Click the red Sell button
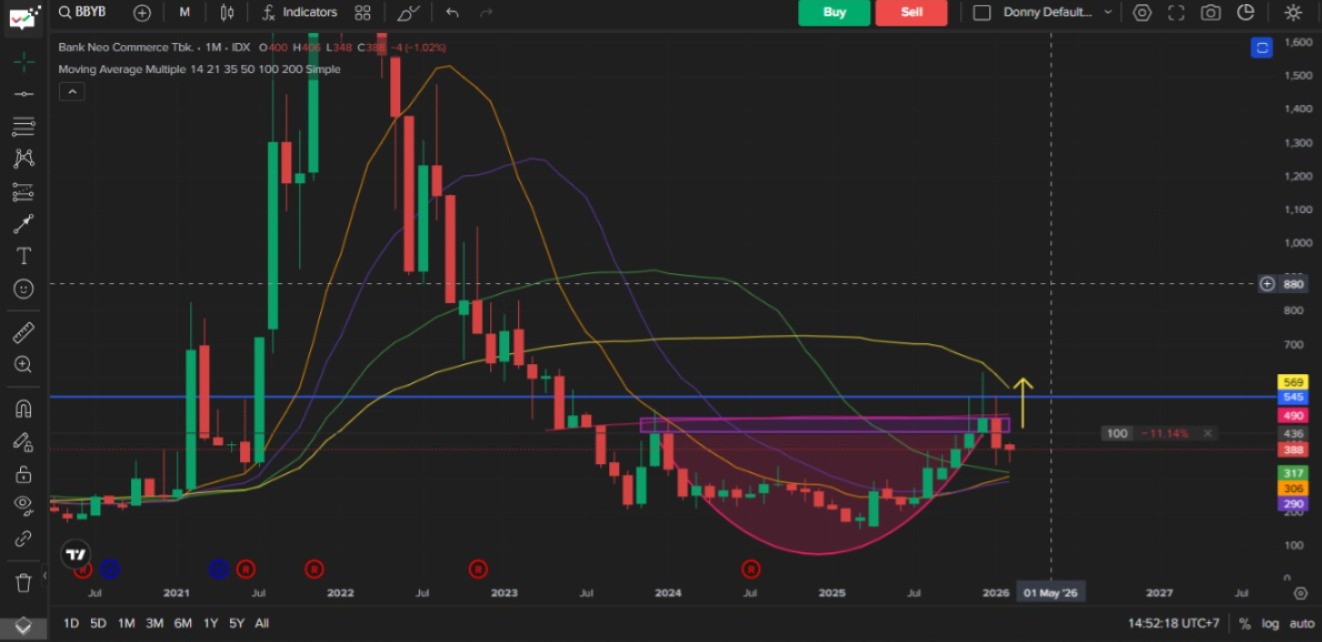Image resolution: width=1322 pixels, height=642 pixels. (x=911, y=12)
